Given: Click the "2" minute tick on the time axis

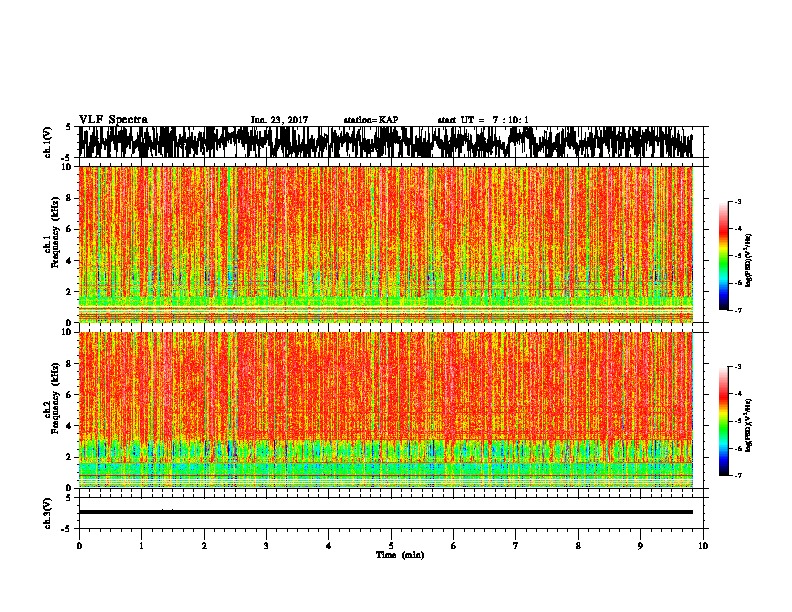Looking at the screenshot, I should click(204, 546).
